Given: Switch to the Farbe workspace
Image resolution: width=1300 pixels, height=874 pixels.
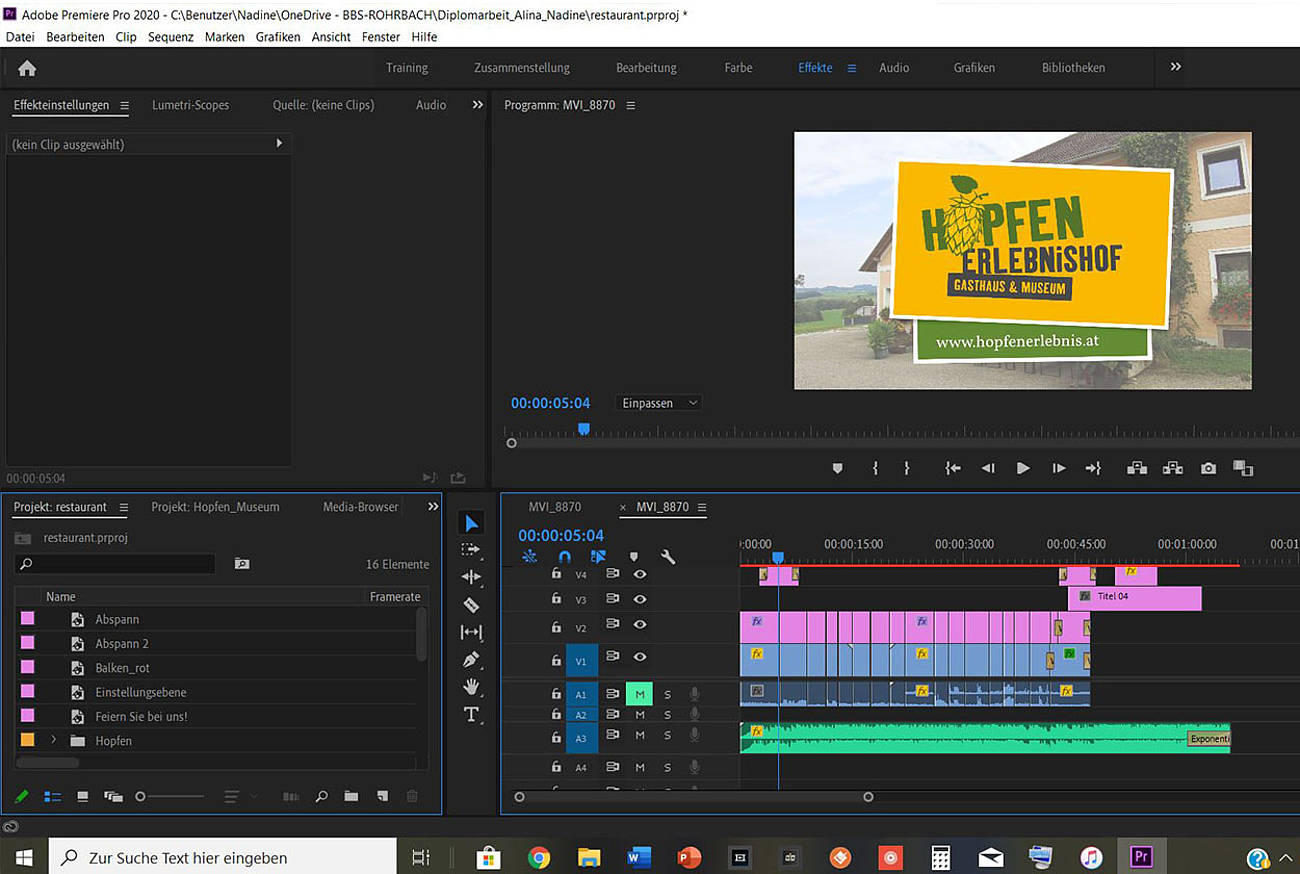Looking at the screenshot, I should [x=739, y=68].
